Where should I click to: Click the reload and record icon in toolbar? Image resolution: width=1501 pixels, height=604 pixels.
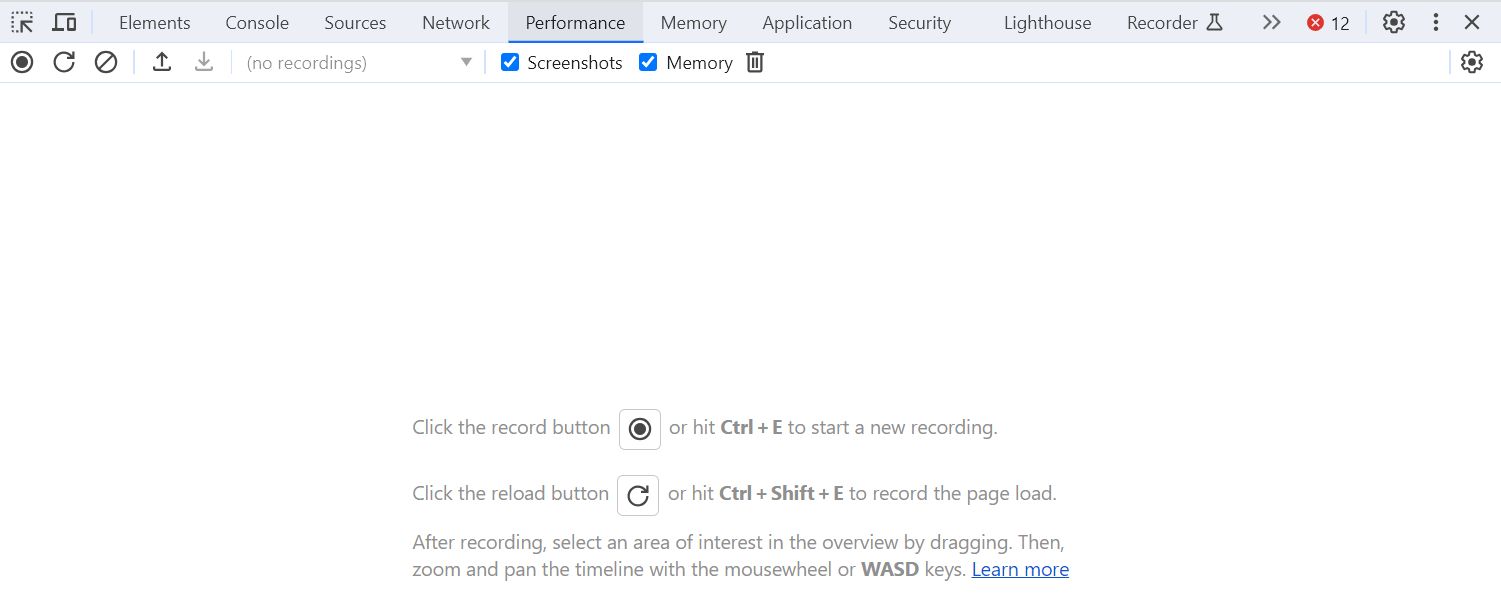coord(64,63)
